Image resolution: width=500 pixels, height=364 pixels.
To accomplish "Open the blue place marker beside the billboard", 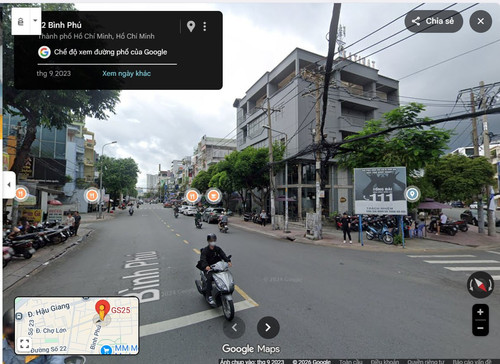I will [412, 194].
